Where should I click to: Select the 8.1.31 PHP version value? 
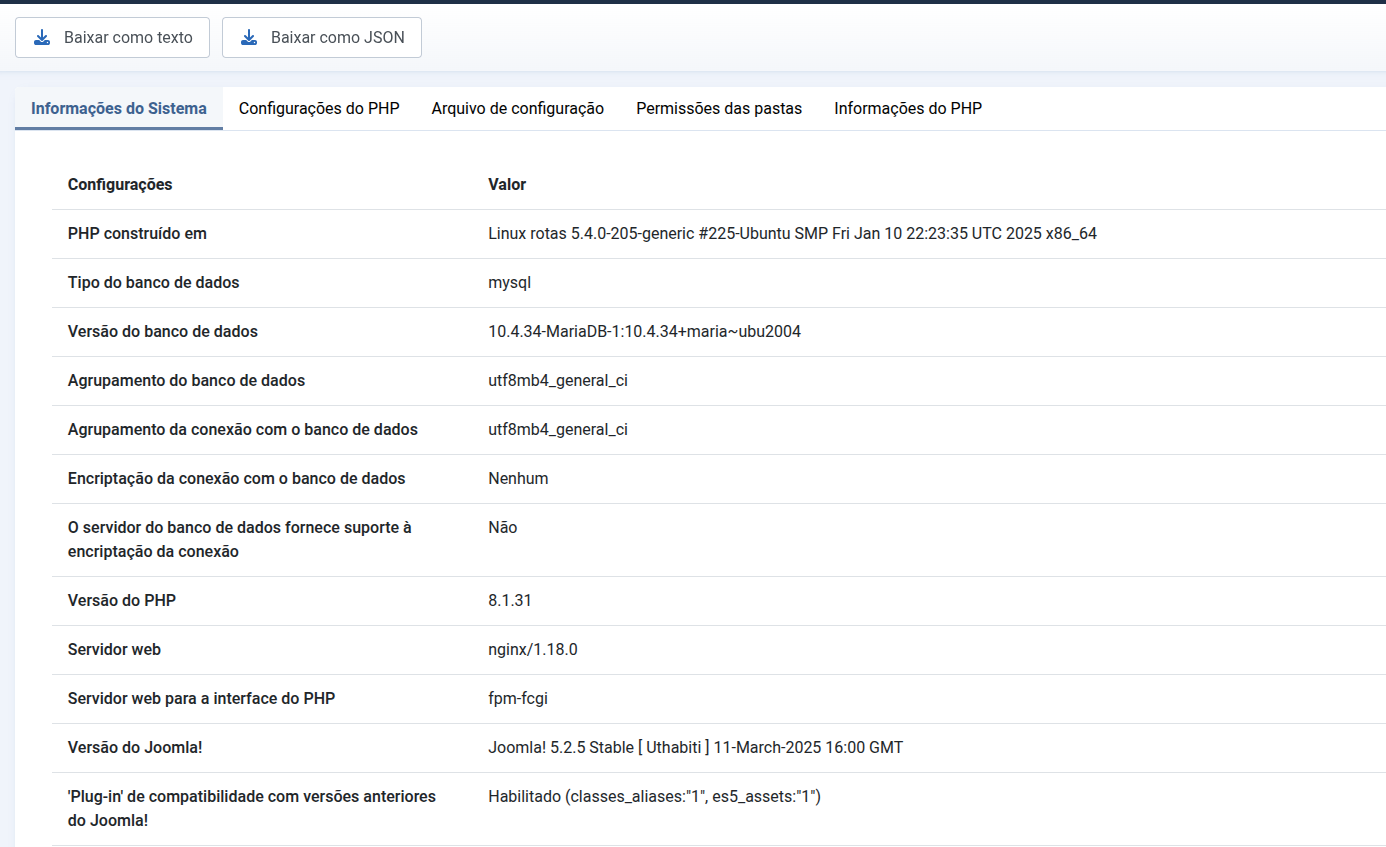tap(509, 601)
